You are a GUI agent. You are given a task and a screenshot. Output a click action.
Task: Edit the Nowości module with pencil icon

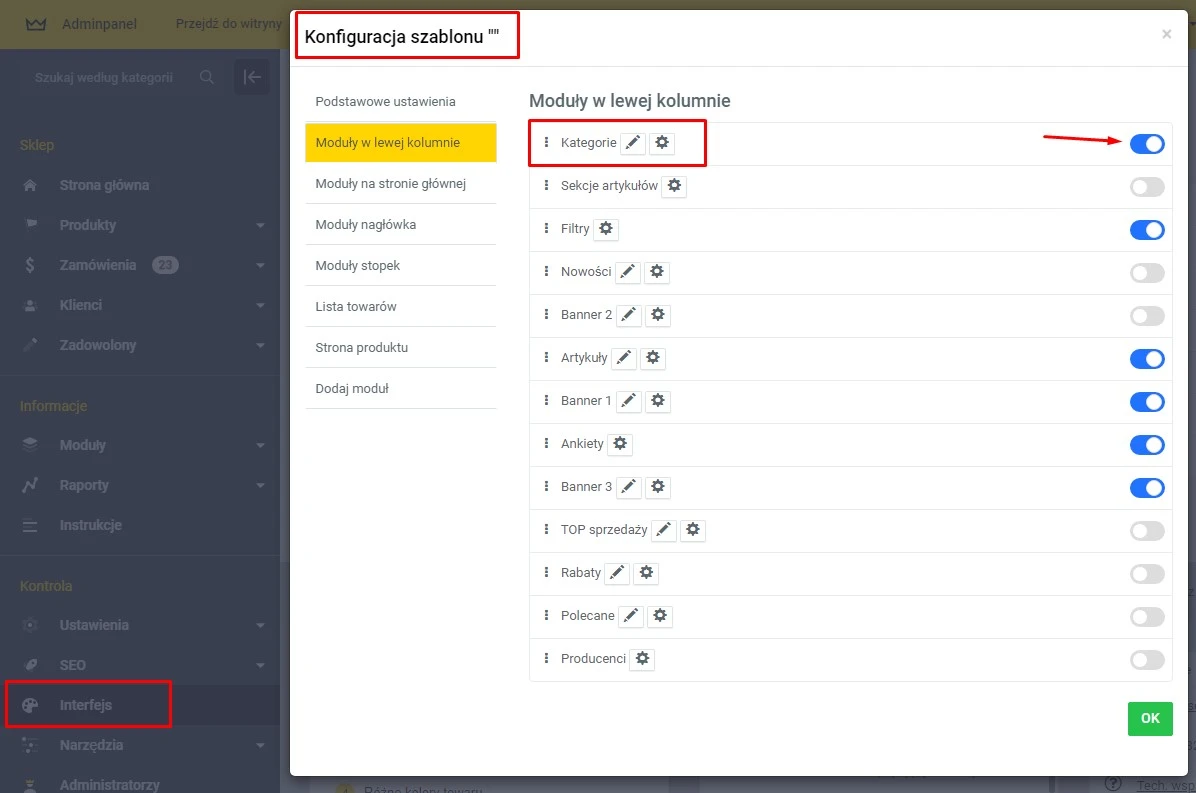(x=627, y=272)
